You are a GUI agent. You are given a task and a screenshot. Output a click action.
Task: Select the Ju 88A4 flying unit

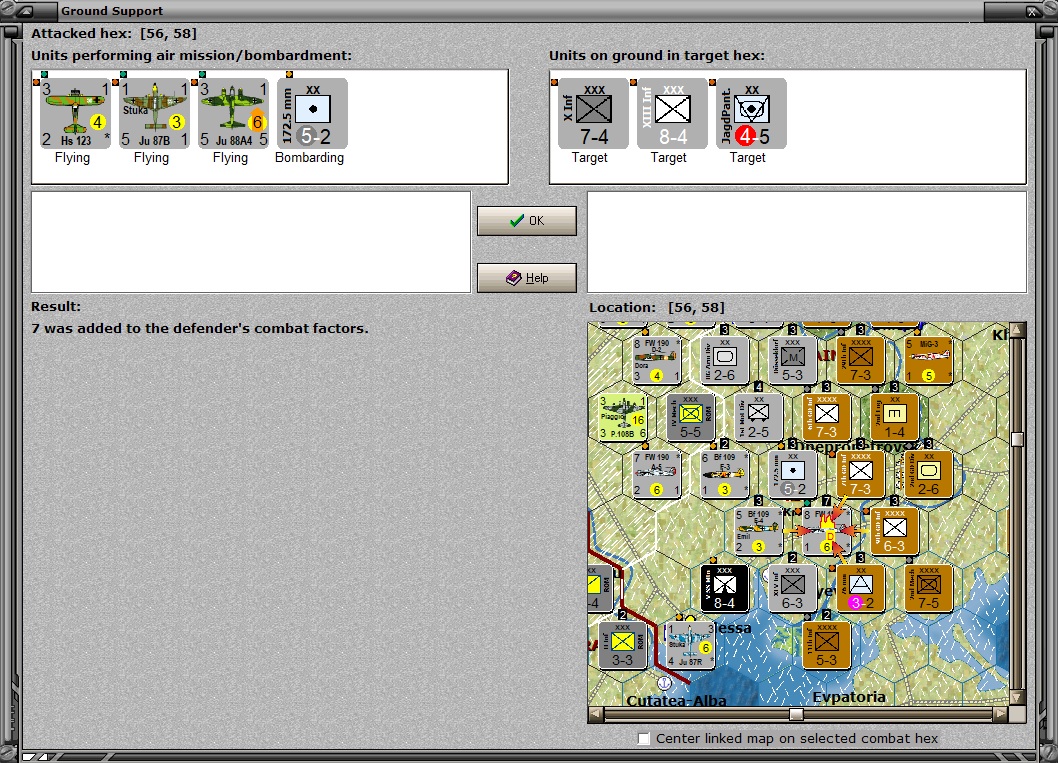pos(232,113)
